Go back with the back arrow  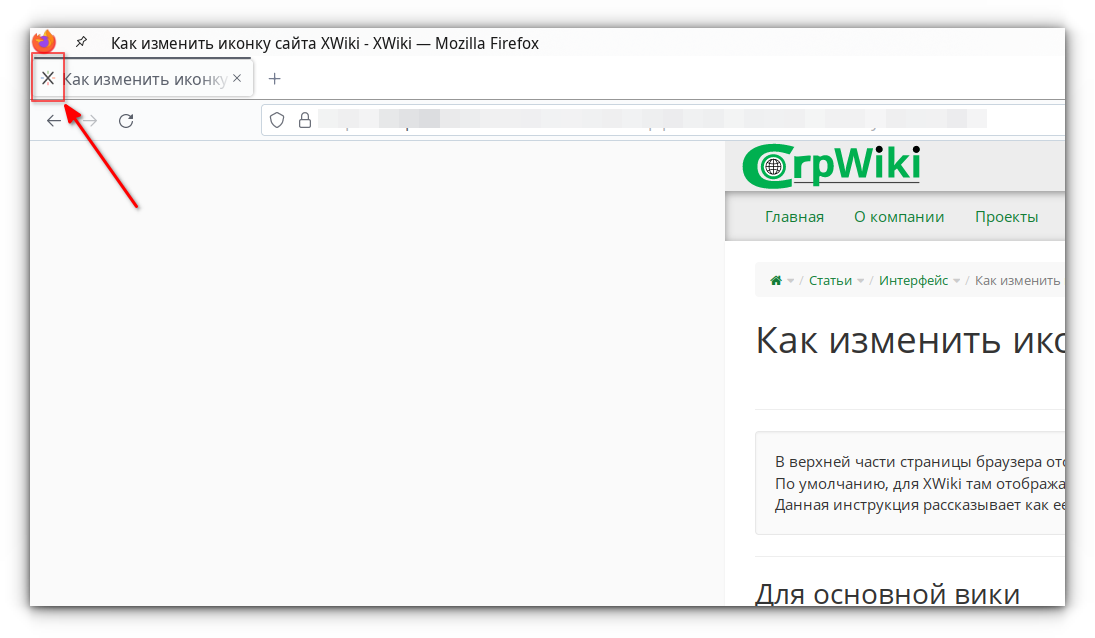(x=54, y=121)
